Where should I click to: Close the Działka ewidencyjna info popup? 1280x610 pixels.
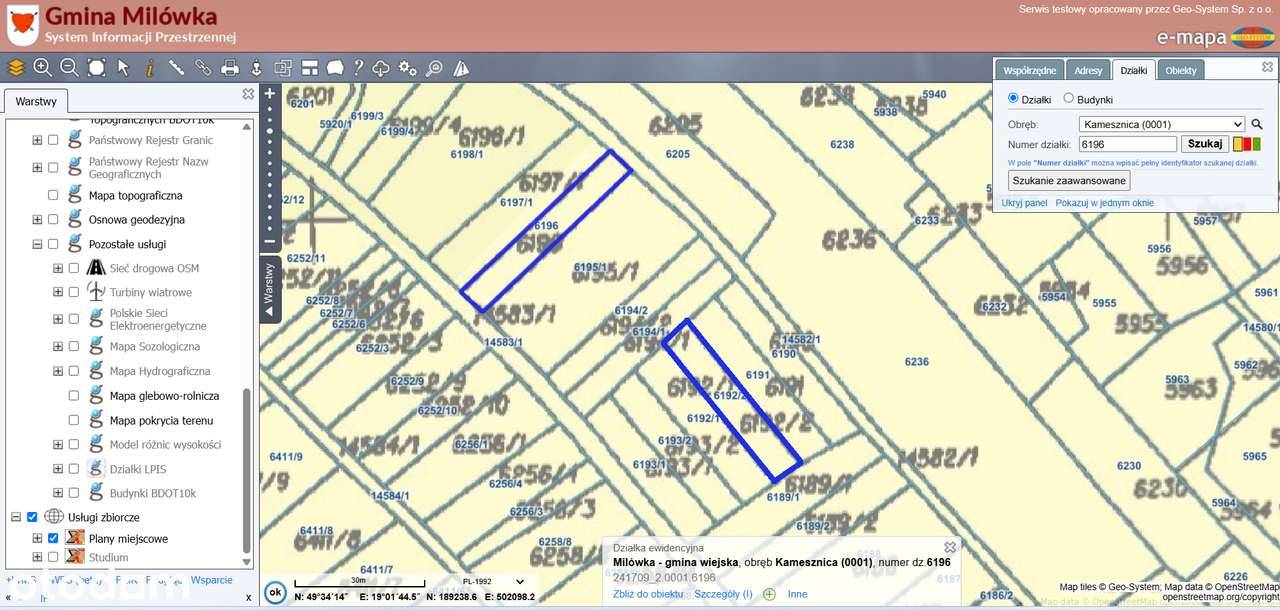(x=950, y=547)
